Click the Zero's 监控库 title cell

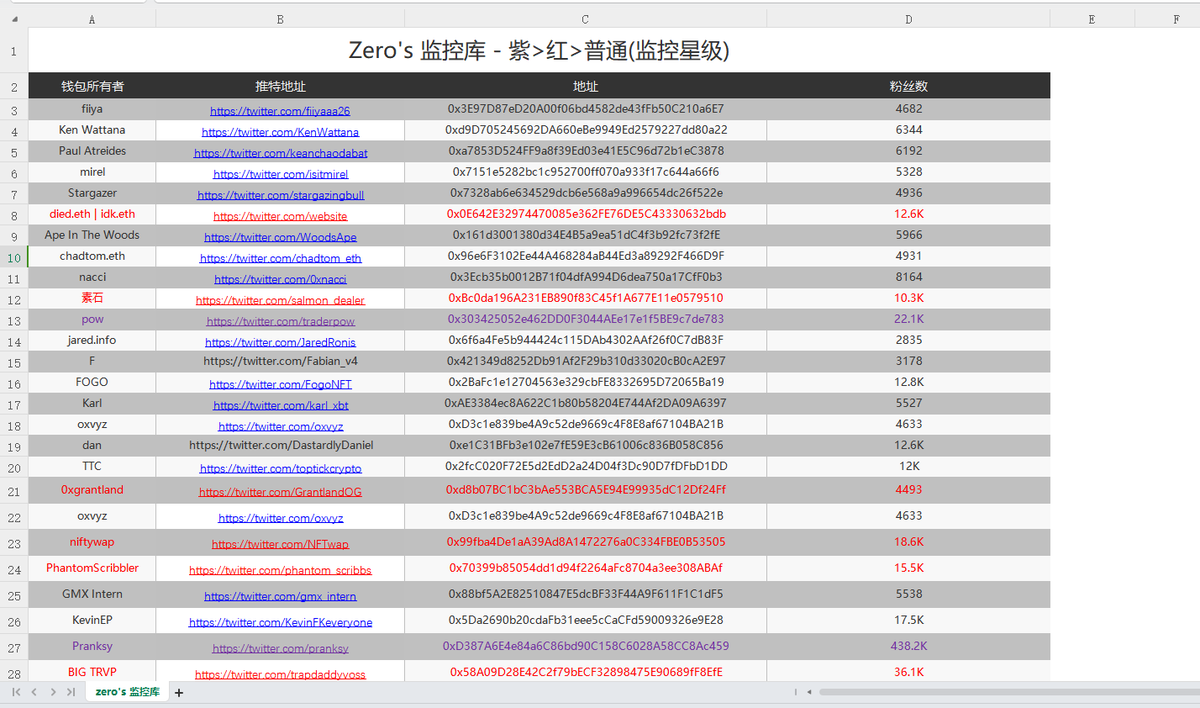539,50
